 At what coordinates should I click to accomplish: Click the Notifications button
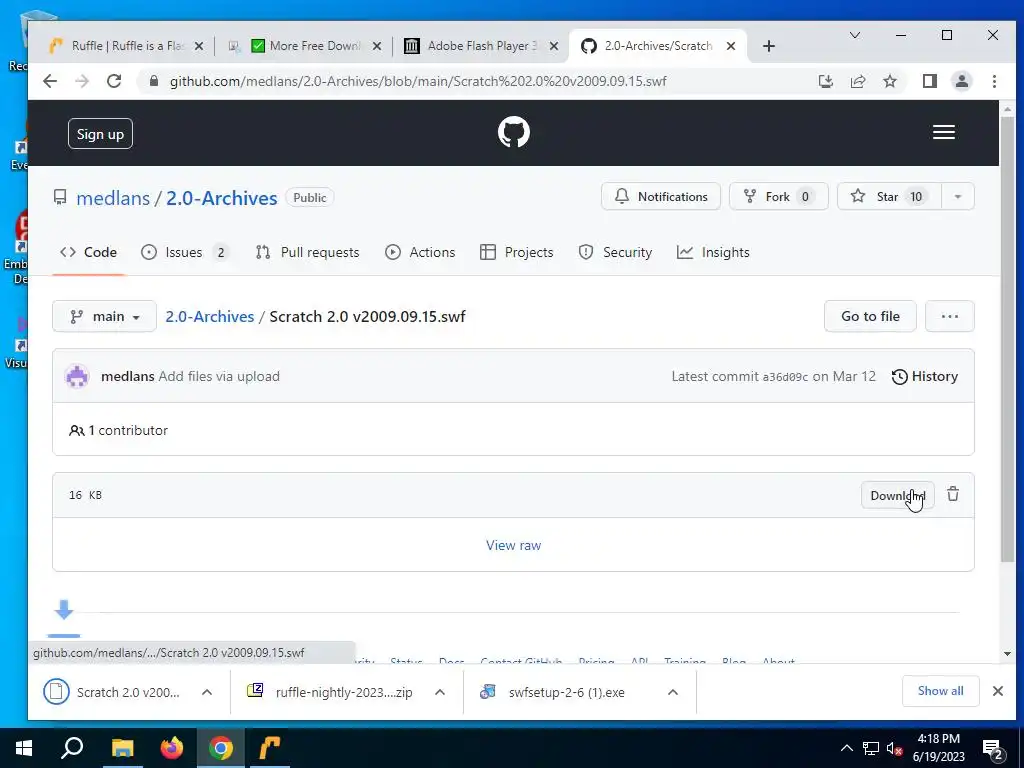[660, 197]
